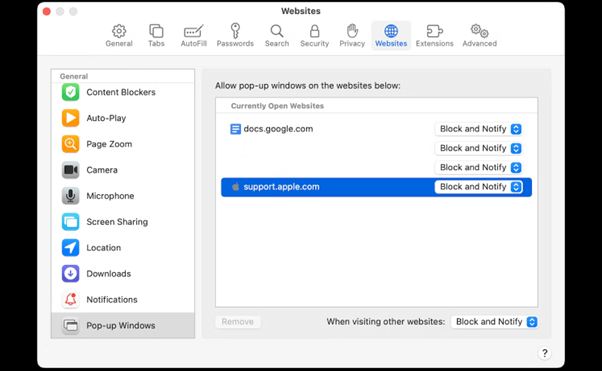Click the Screen Sharing sidebar icon

pyautogui.click(x=70, y=222)
